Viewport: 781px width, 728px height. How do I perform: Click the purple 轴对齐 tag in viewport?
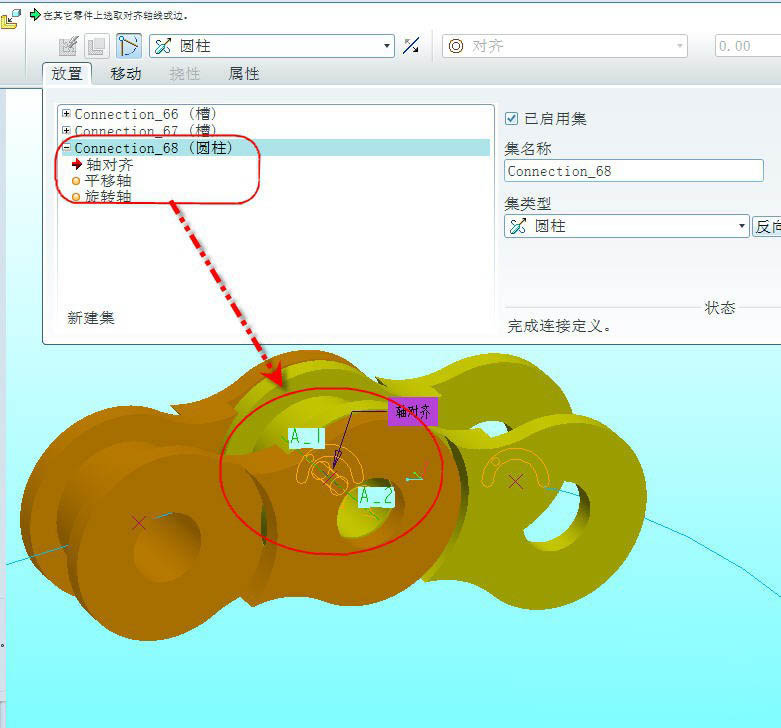413,411
